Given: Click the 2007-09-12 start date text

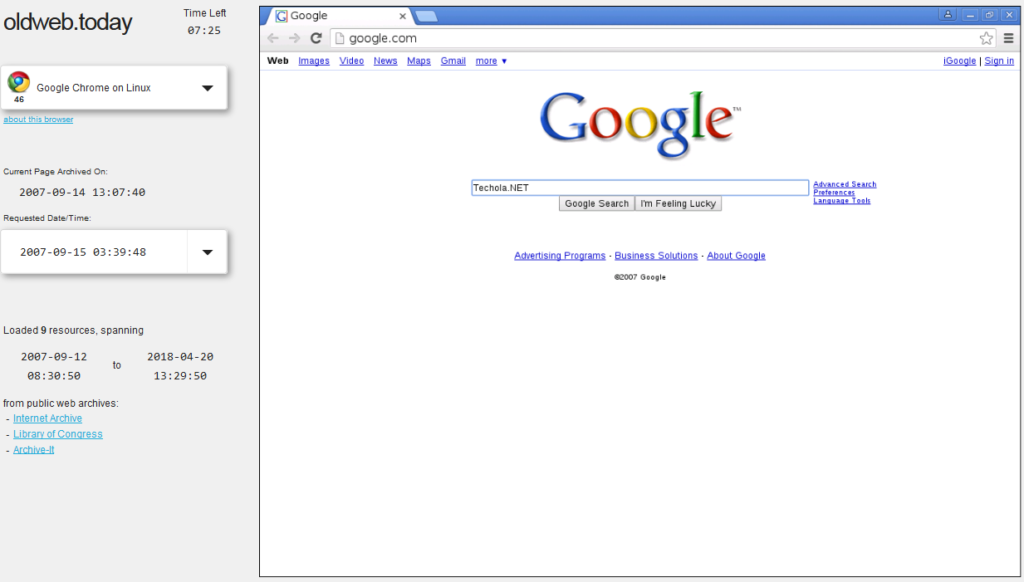Looking at the screenshot, I should tap(54, 357).
